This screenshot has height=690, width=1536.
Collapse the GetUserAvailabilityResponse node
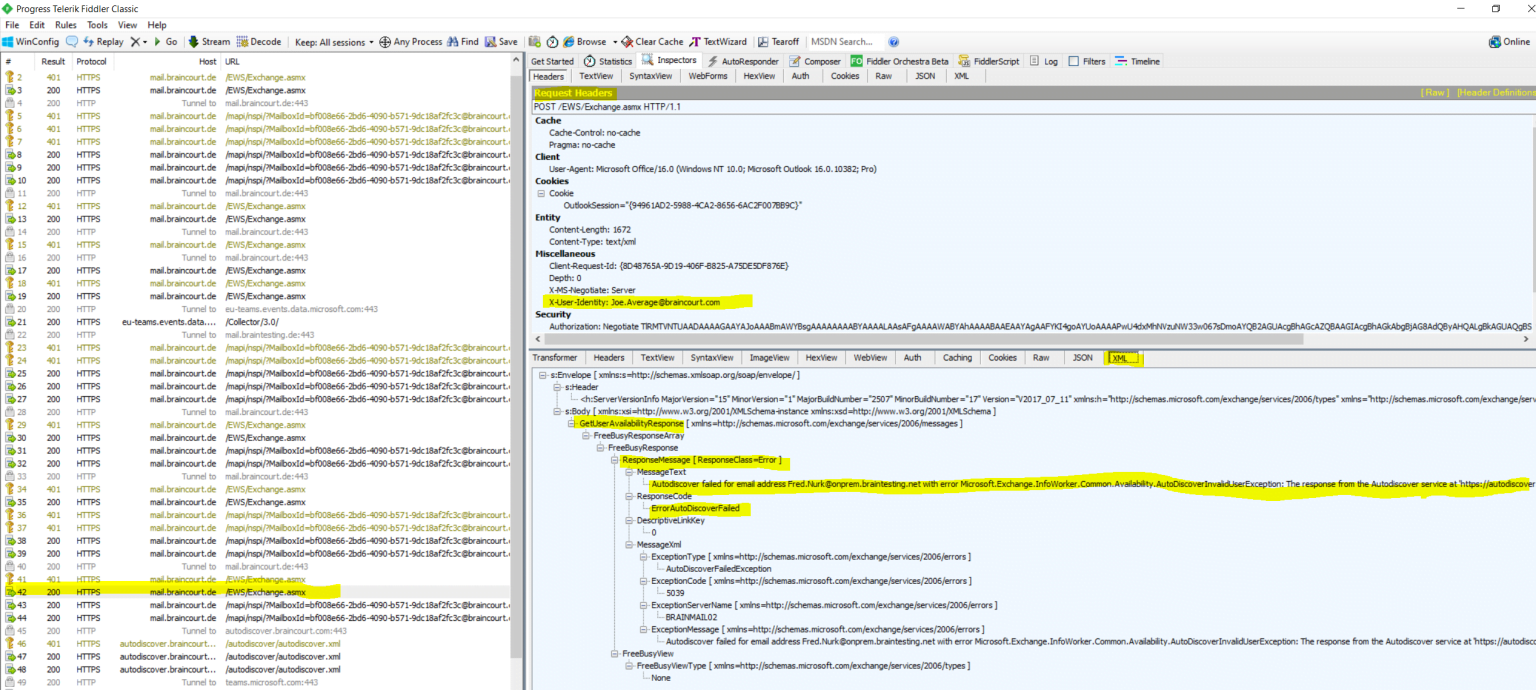click(x=571, y=423)
